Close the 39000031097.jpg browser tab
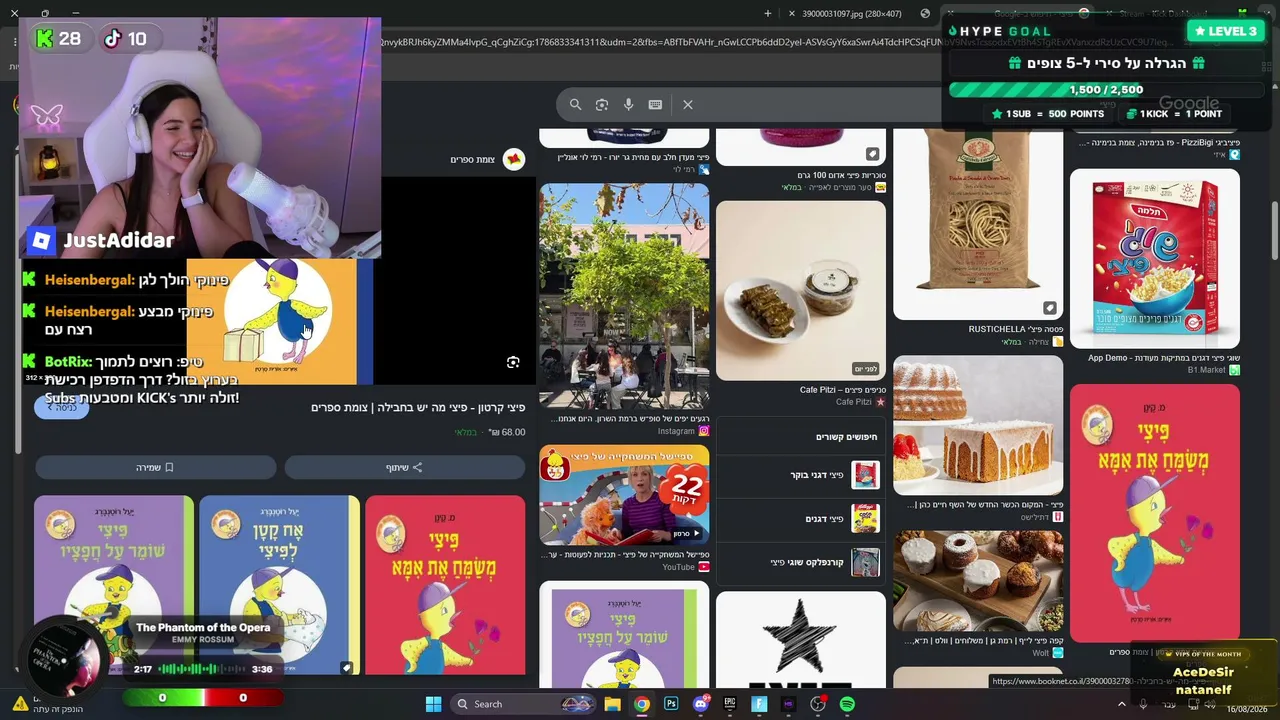This screenshot has height=720, width=1280. tap(792, 14)
